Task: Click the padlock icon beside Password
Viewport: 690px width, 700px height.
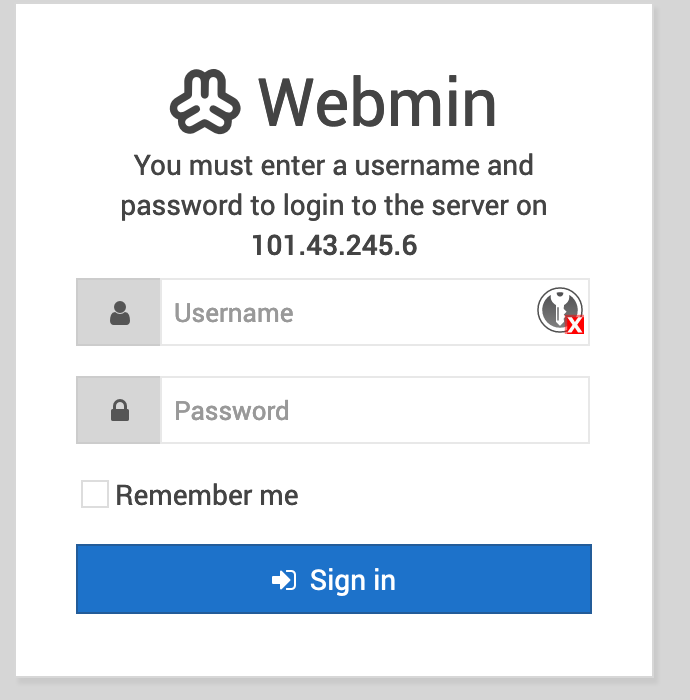Action: click(x=120, y=410)
